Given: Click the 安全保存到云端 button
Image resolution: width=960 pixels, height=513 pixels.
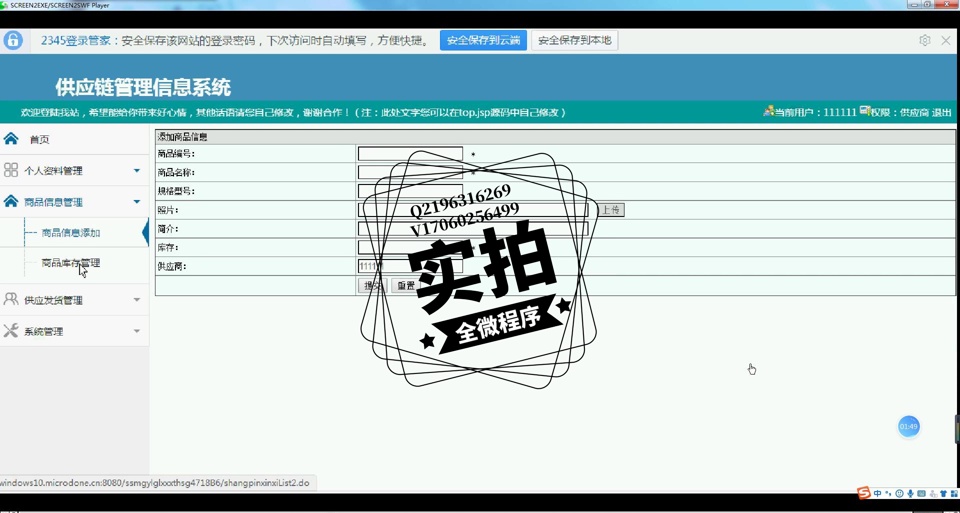Looking at the screenshot, I should tap(483, 40).
